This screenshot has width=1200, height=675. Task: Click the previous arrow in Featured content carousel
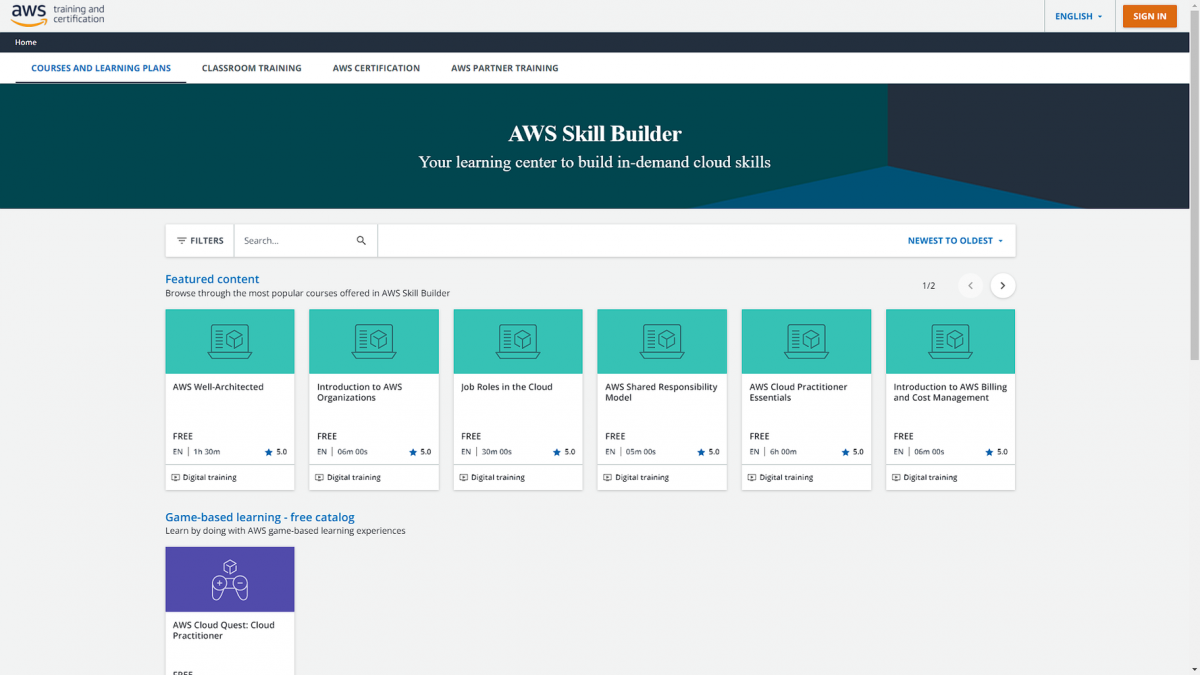[x=970, y=285]
